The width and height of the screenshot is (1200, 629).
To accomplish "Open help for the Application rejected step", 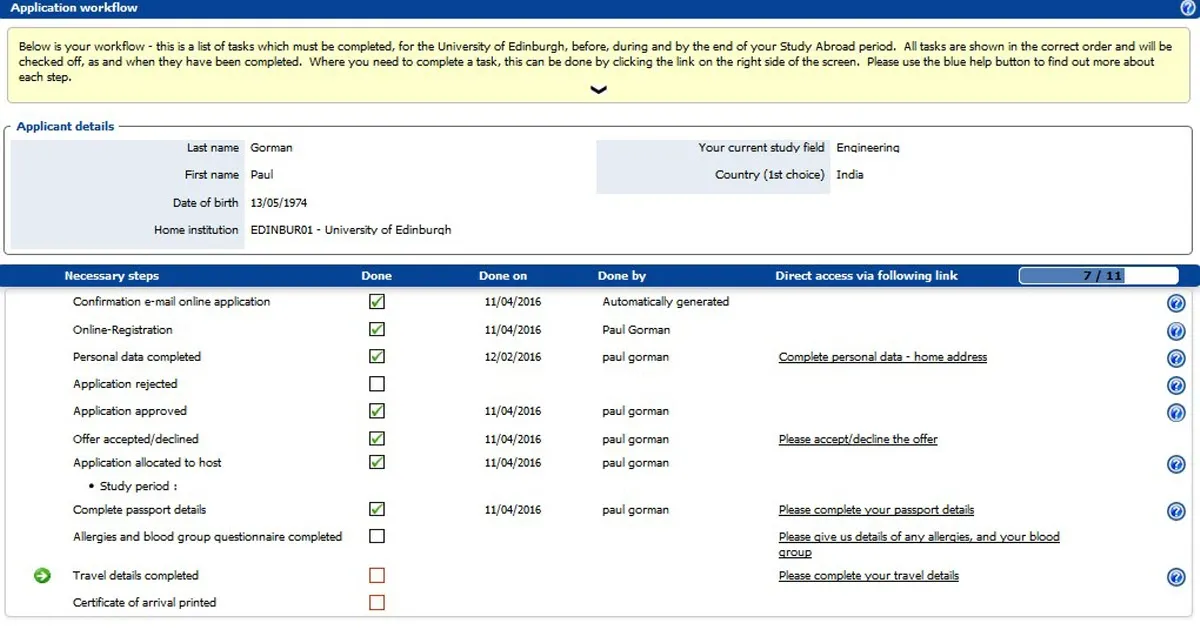I will 1176,384.
